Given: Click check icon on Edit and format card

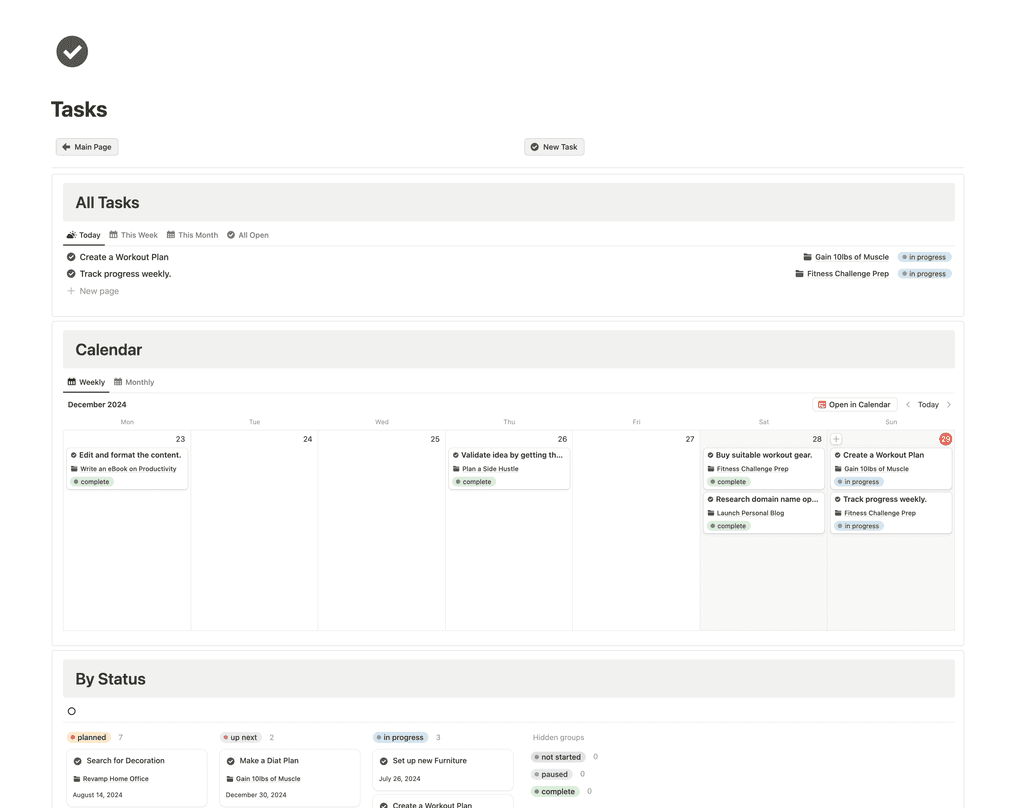Looking at the screenshot, I should pyautogui.click(x=74, y=455).
